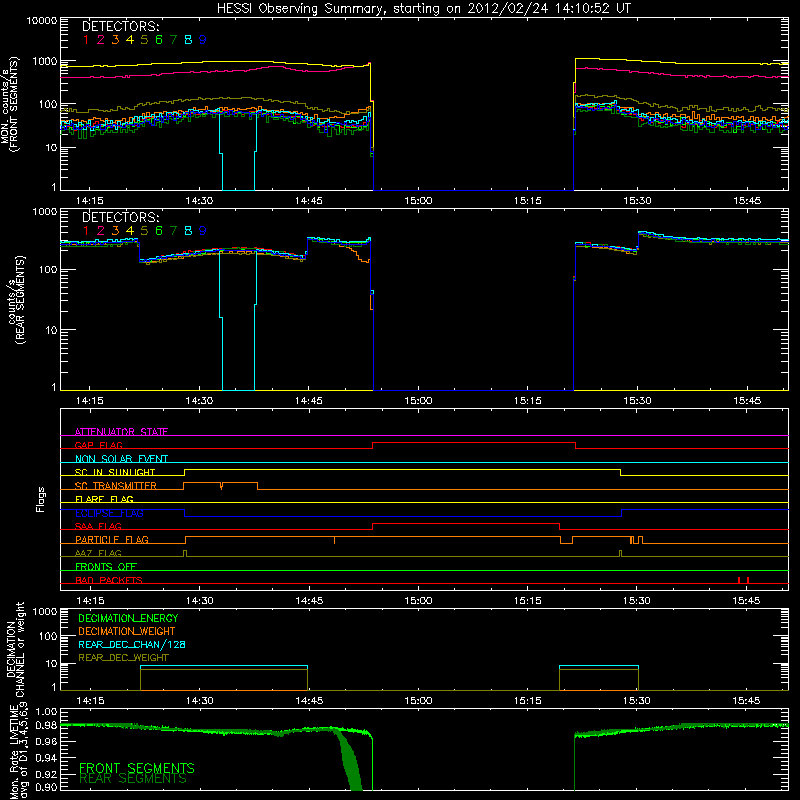The width and height of the screenshot is (800, 800).
Task: Select detector 8 in rear segments legend
Action: coord(188,231)
